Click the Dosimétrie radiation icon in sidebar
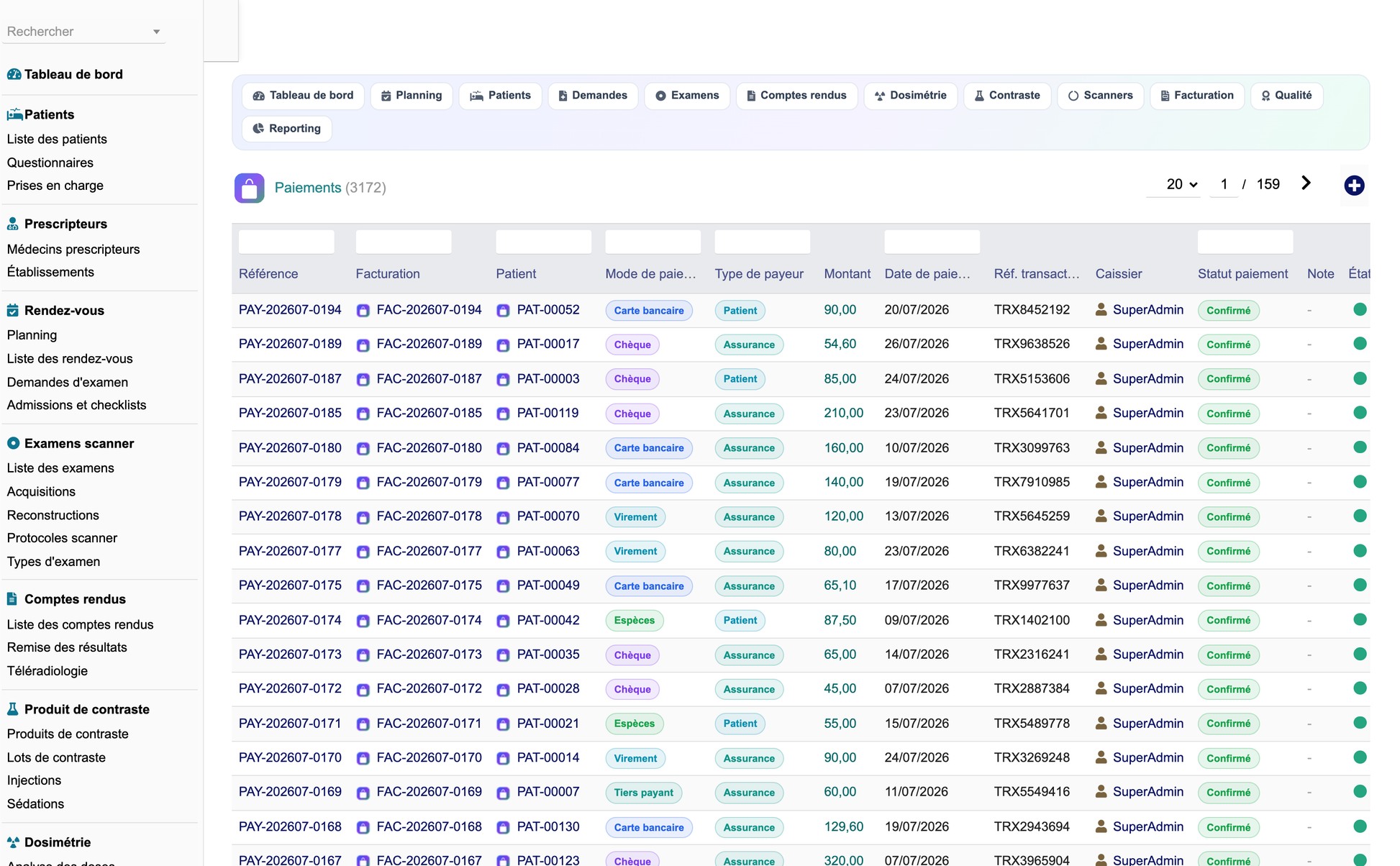Screen dimensions: 1400x866 click(13, 842)
